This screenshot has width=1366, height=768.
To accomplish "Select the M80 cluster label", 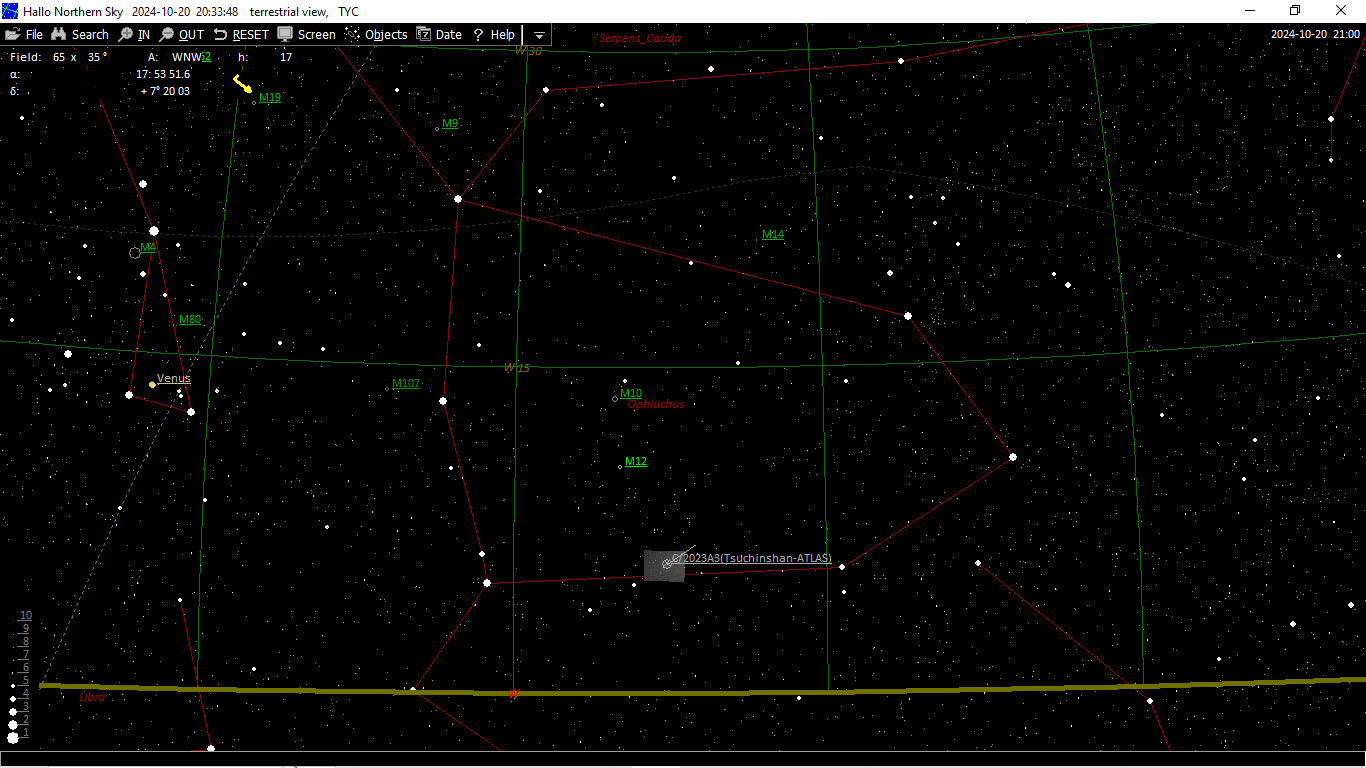I will point(190,320).
